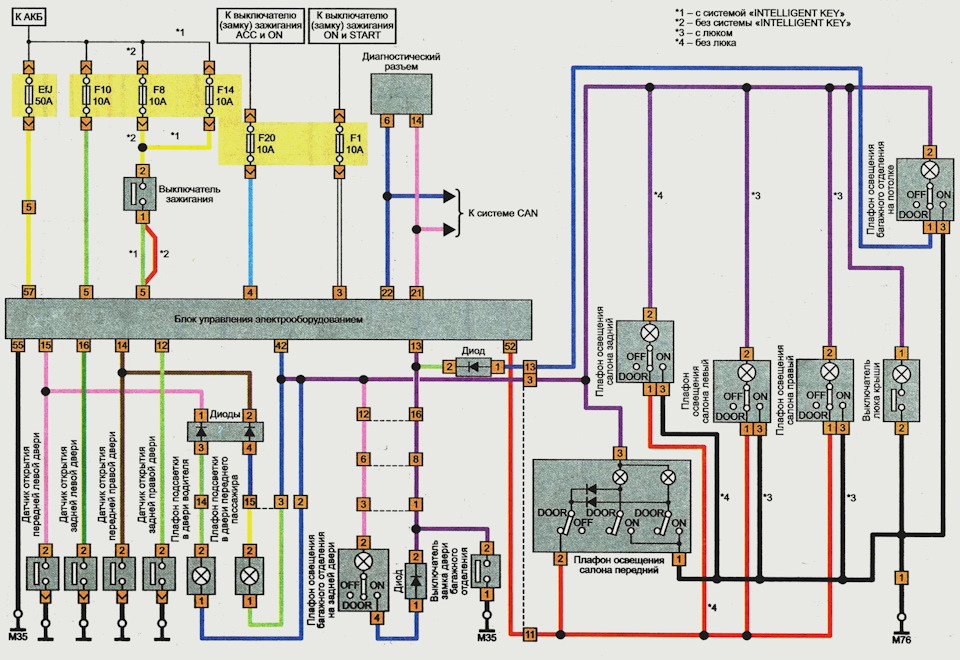The width and height of the screenshot is (960, 660).
Task: Click the legend line *1 с системой INTELLIGENT KEY
Action: (x=760, y=13)
